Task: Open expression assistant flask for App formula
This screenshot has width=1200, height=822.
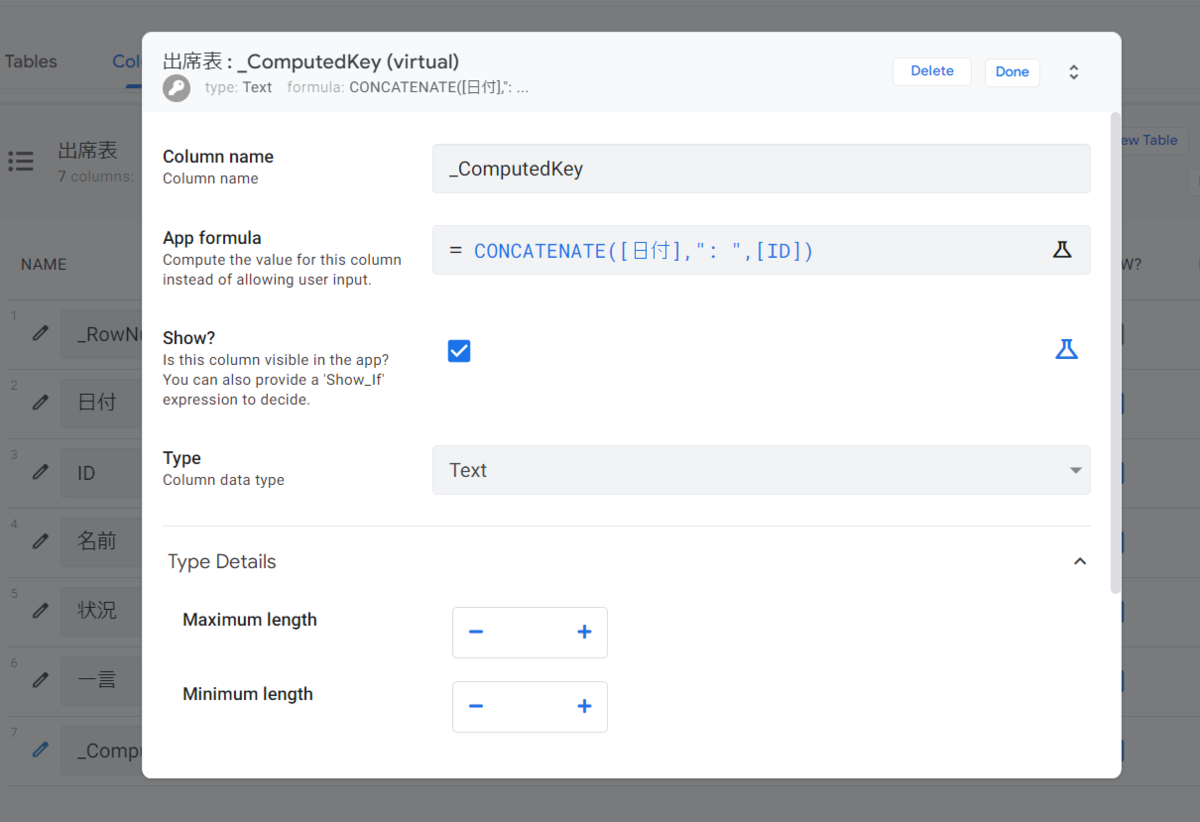Action: tap(1062, 250)
